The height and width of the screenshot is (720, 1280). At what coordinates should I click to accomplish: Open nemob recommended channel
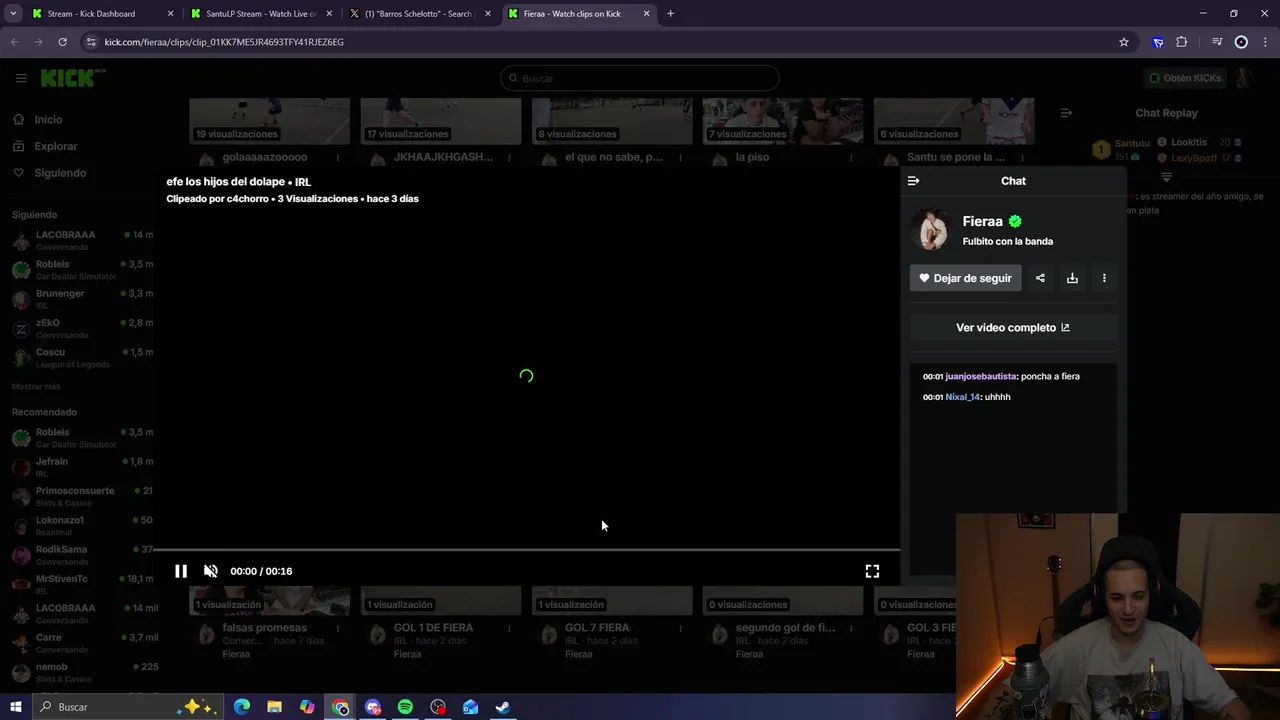(x=82, y=672)
